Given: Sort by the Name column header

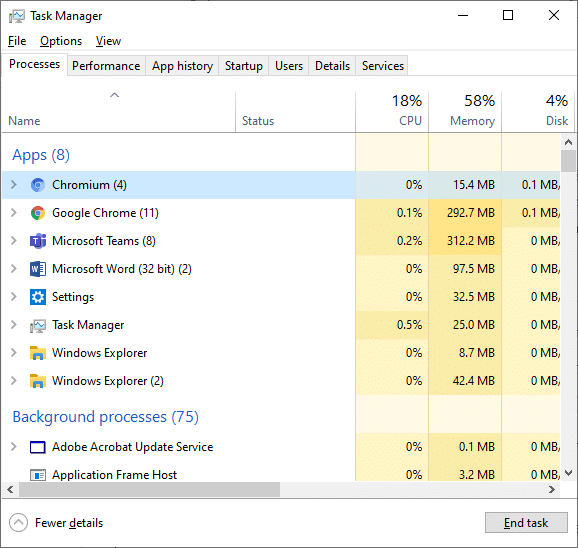Looking at the screenshot, I should click(x=118, y=111).
